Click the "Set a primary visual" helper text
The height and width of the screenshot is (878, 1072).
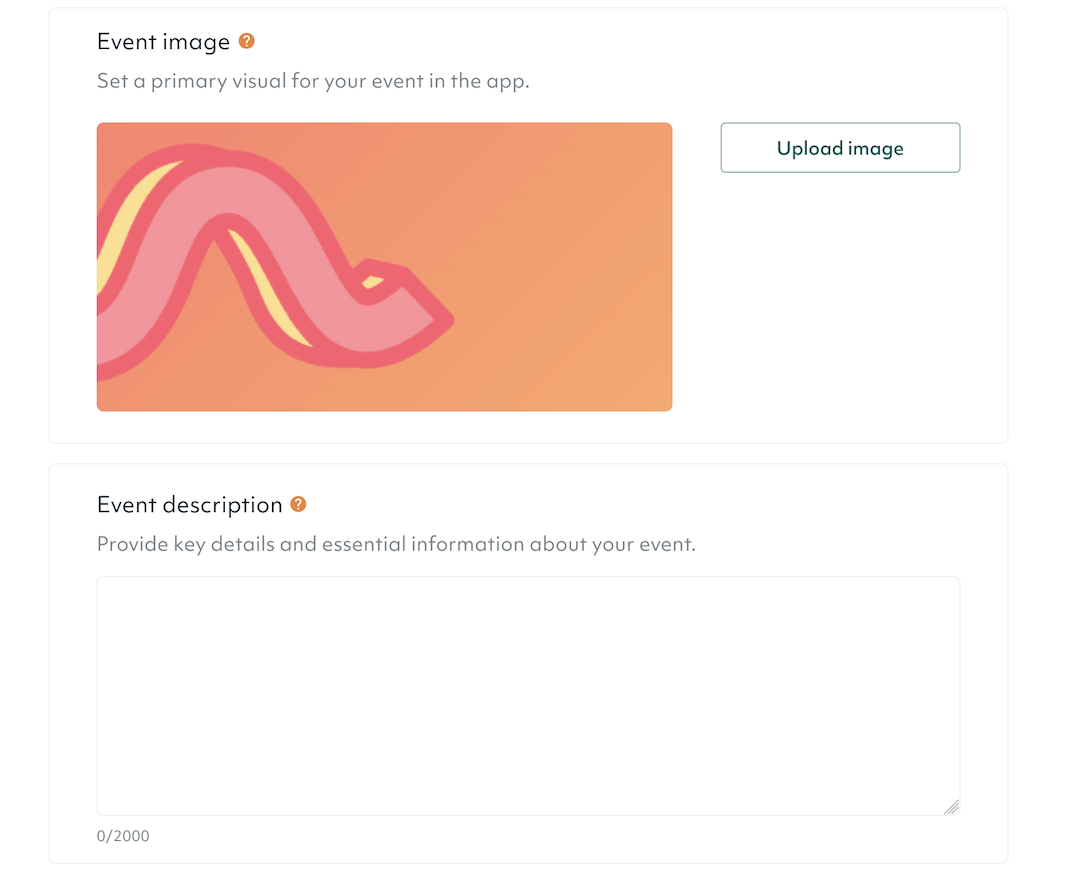(x=313, y=81)
